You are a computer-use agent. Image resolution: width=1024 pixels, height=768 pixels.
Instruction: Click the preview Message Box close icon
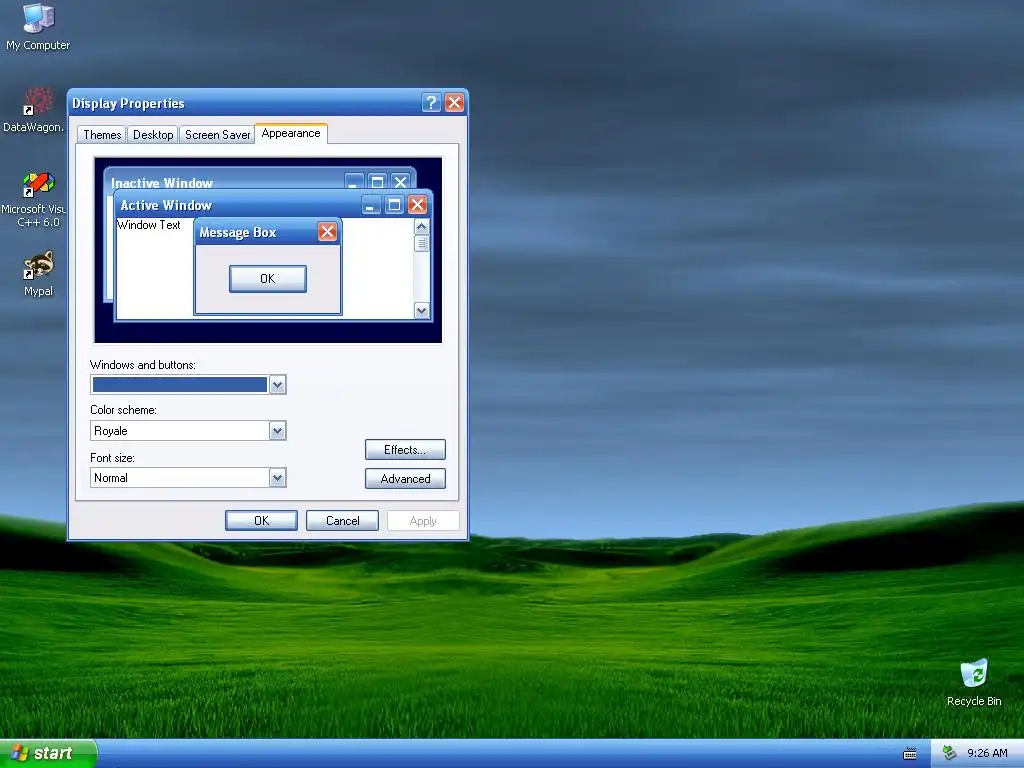pyautogui.click(x=327, y=231)
